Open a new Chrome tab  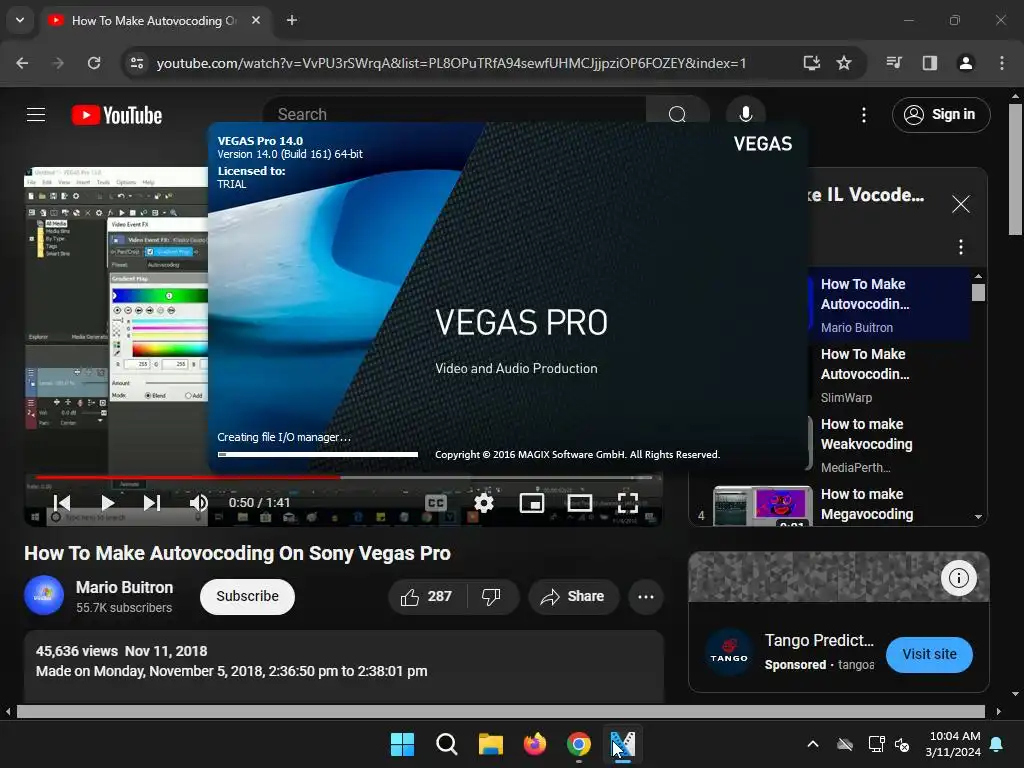tap(292, 20)
